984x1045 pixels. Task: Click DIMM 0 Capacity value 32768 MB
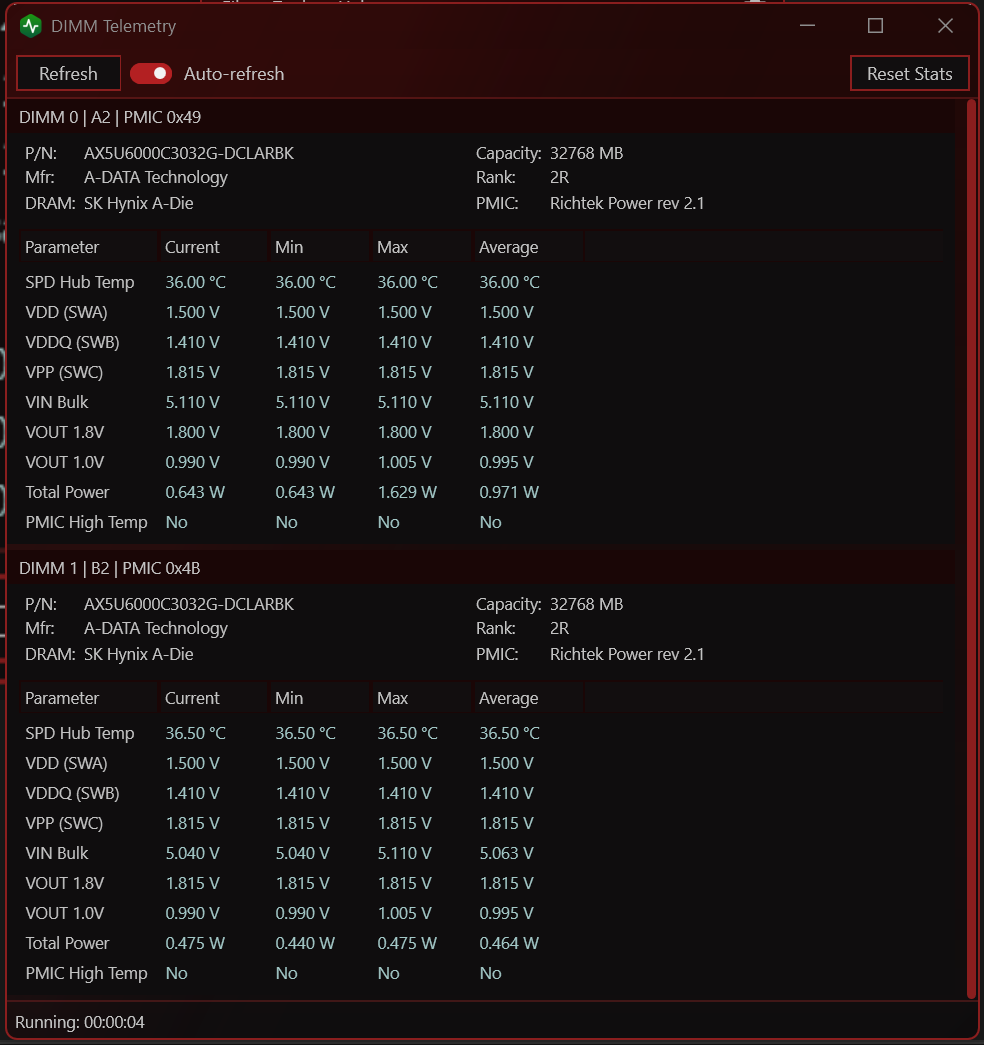(587, 153)
